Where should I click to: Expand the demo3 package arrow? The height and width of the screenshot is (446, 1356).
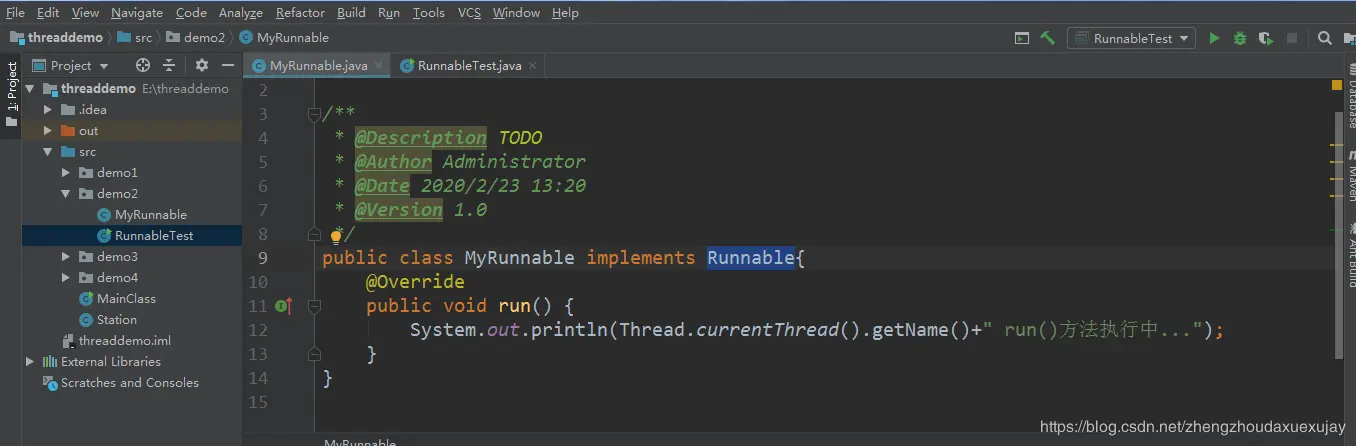click(66, 257)
